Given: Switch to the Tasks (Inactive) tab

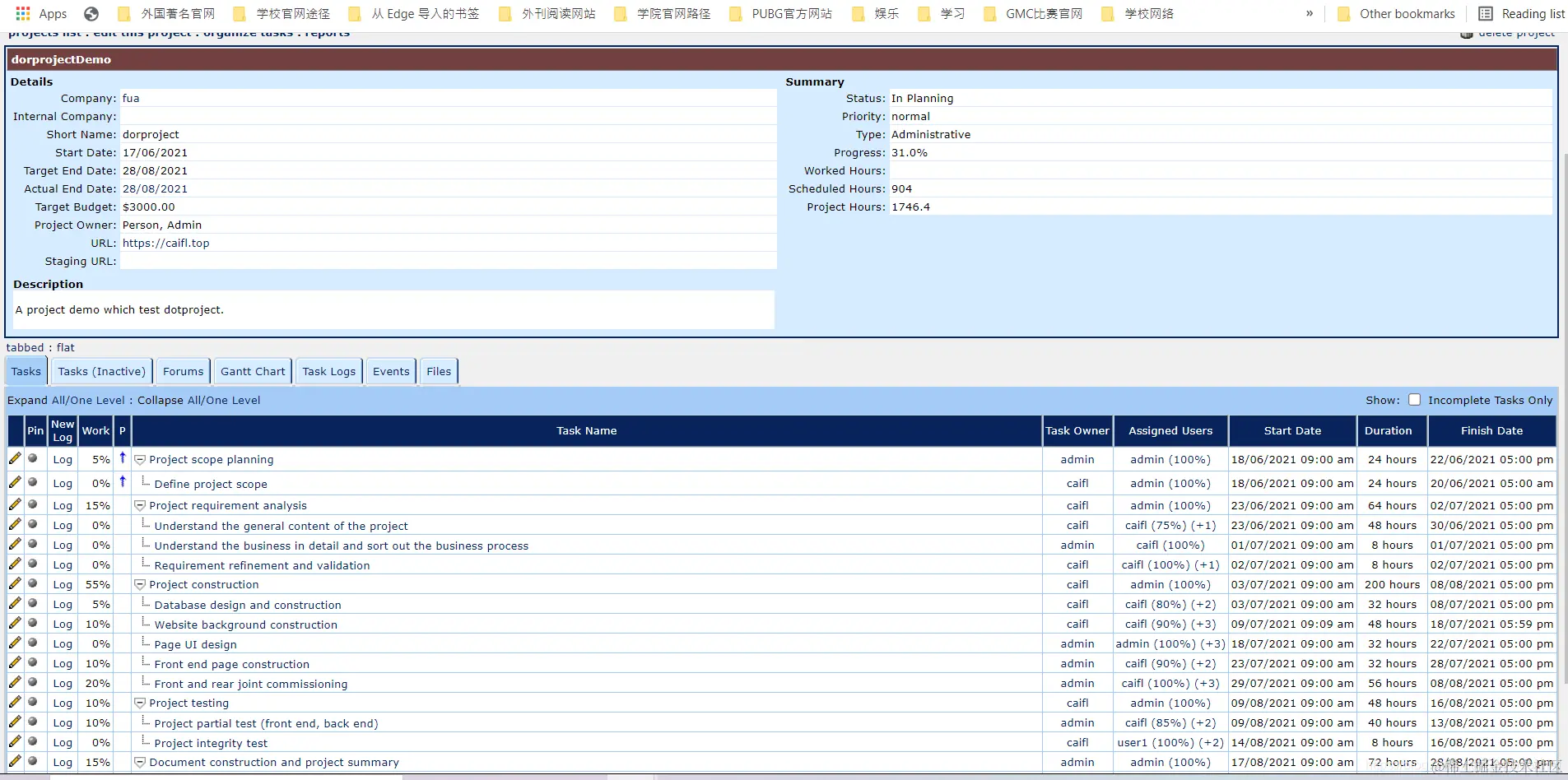Looking at the screenshot, I should pos(102,371).
